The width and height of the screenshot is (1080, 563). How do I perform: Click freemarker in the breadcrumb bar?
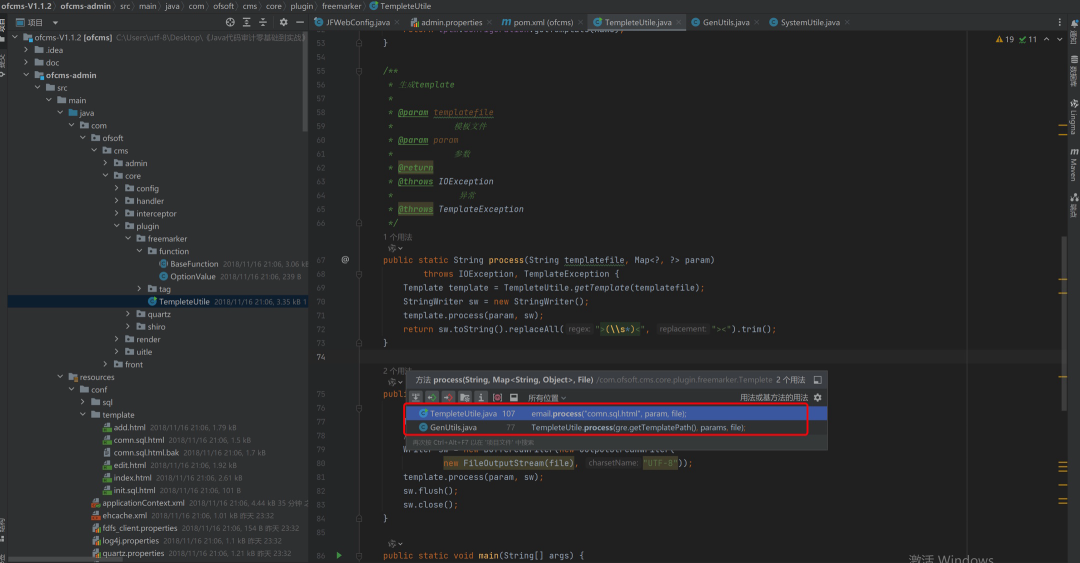(x=342, y=6)
